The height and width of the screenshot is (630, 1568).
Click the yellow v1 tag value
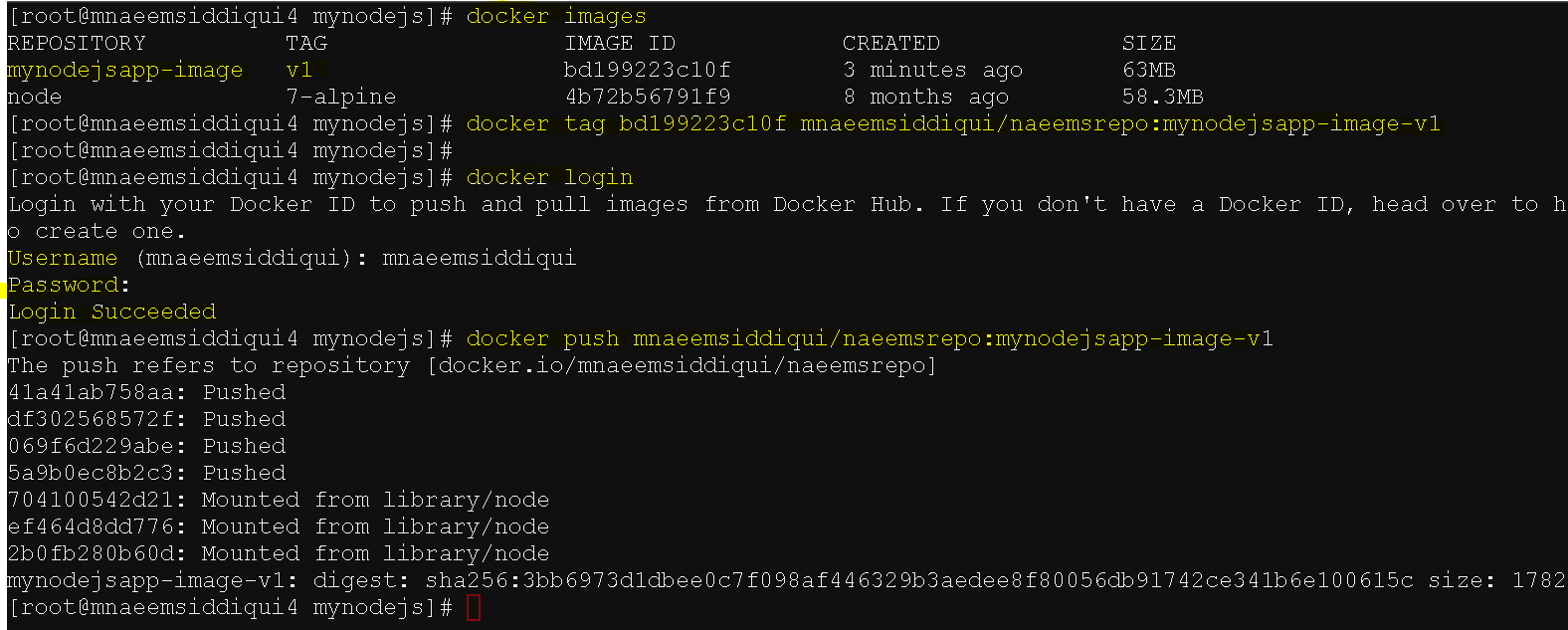coord(298,70)
